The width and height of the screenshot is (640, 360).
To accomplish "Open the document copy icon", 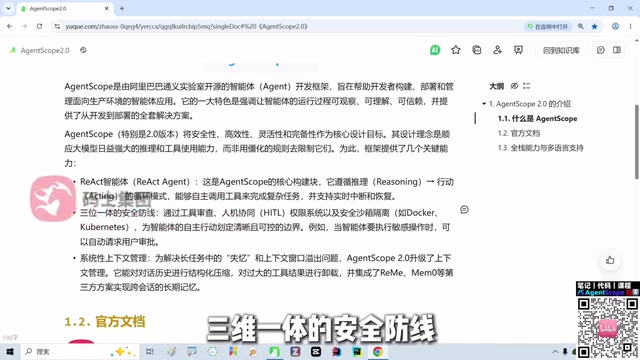I will click(476, 50).
